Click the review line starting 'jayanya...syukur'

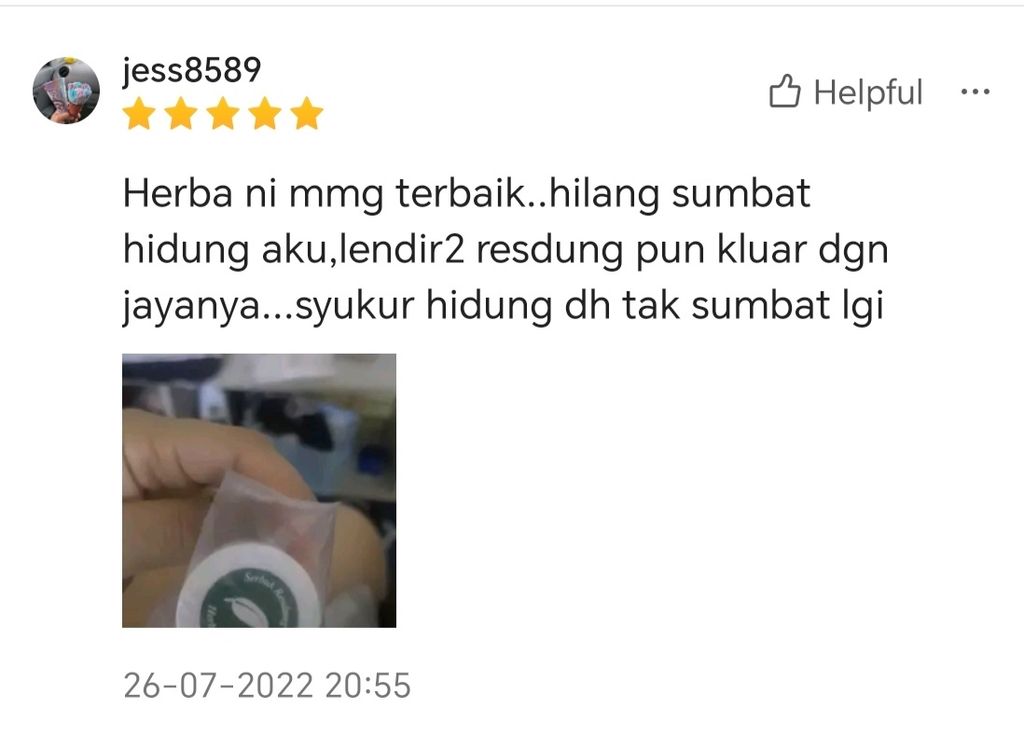pyautogui.click(x=503, y=306)
